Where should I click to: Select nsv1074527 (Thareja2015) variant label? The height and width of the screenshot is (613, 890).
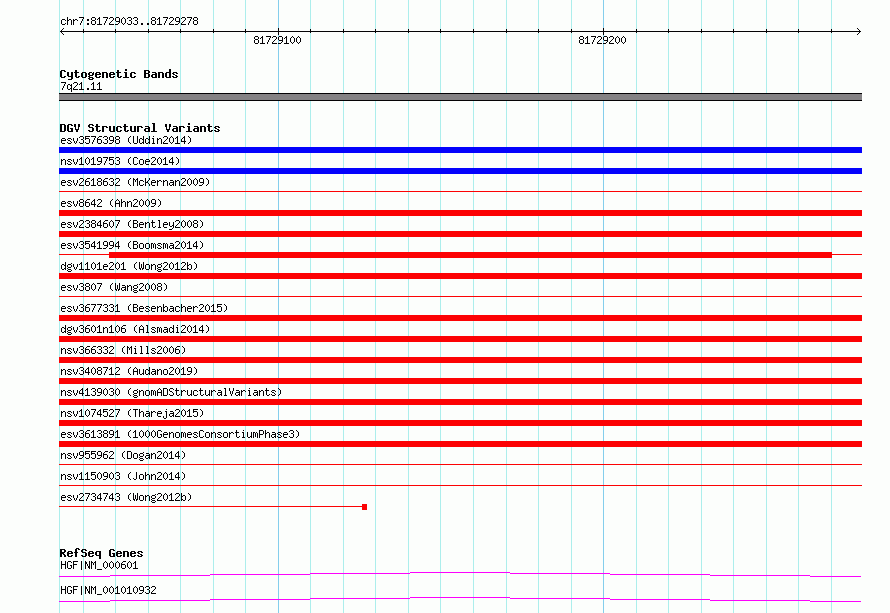pos(132,413)
